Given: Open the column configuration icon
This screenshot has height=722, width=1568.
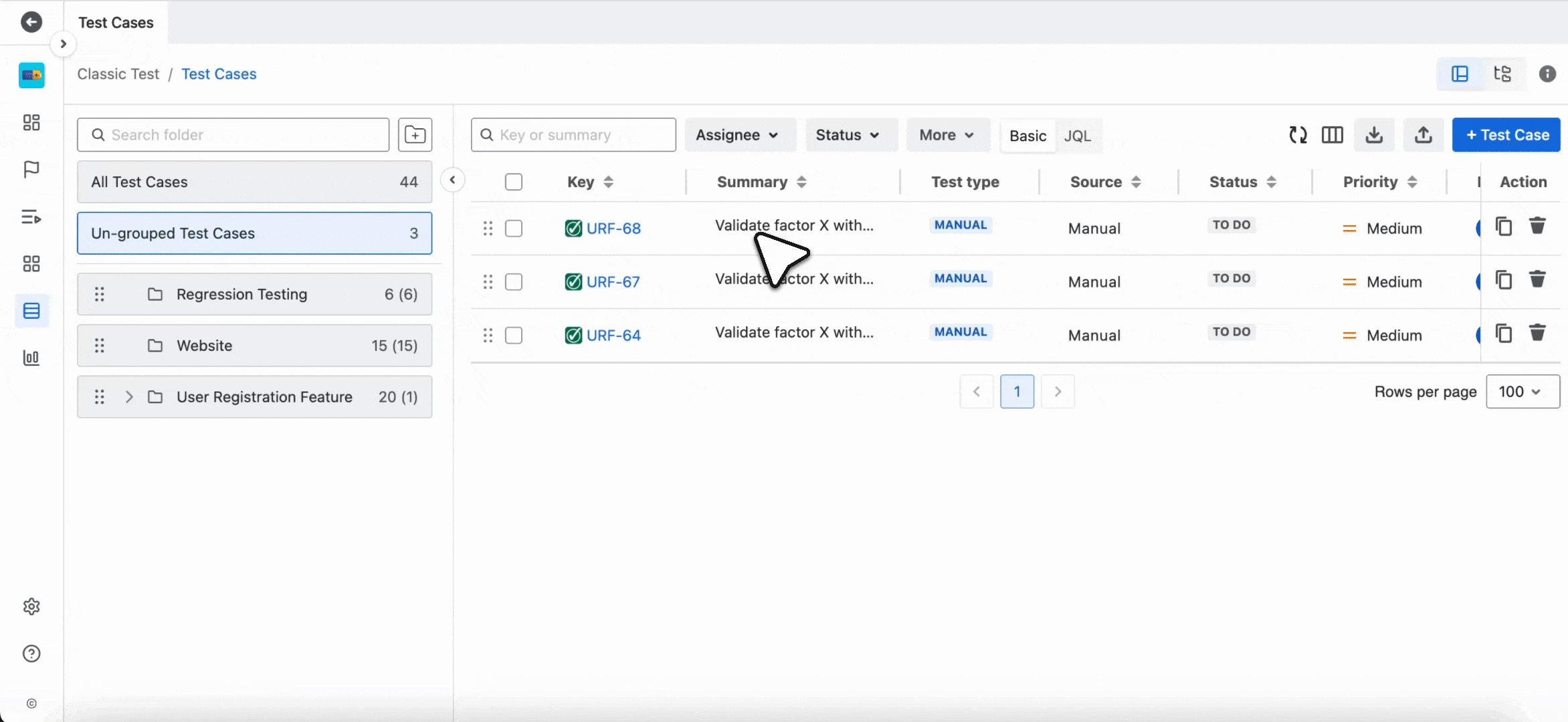Looking at the screenshot, I should 1332,135.
